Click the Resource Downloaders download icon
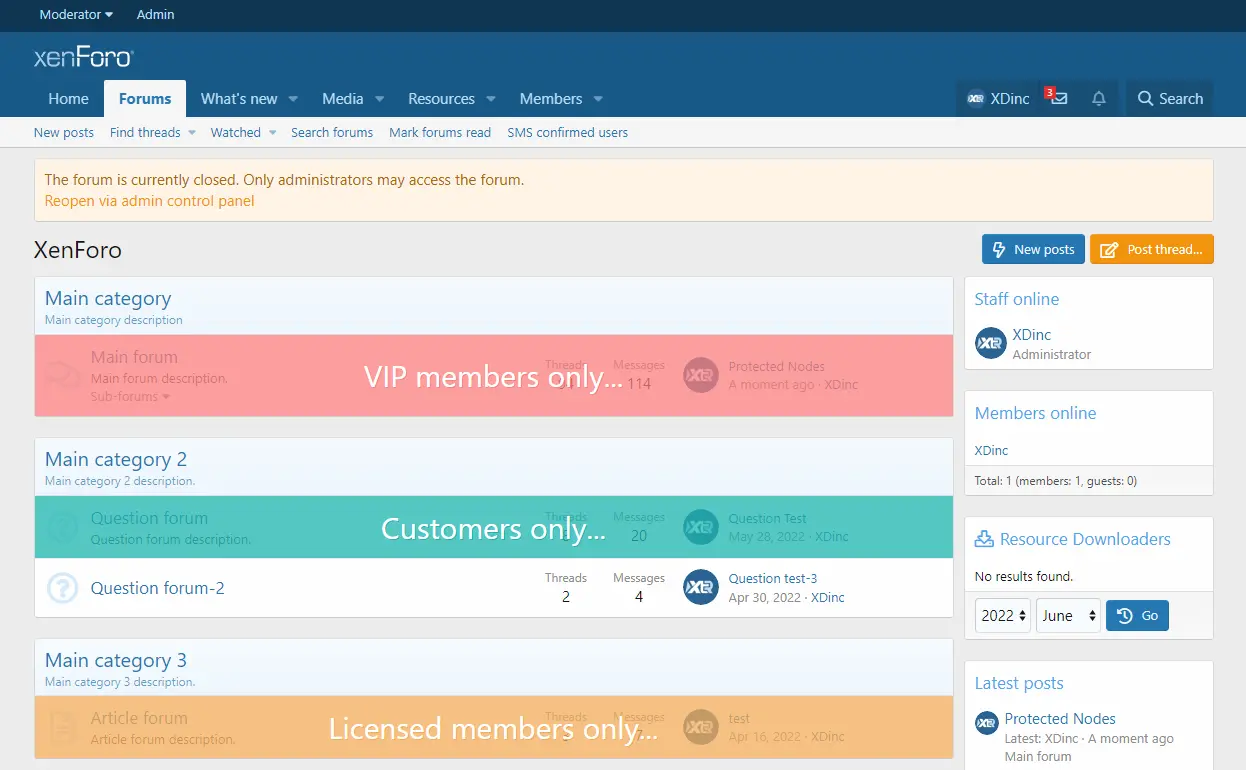1246x770 pixels. point(984,539)
